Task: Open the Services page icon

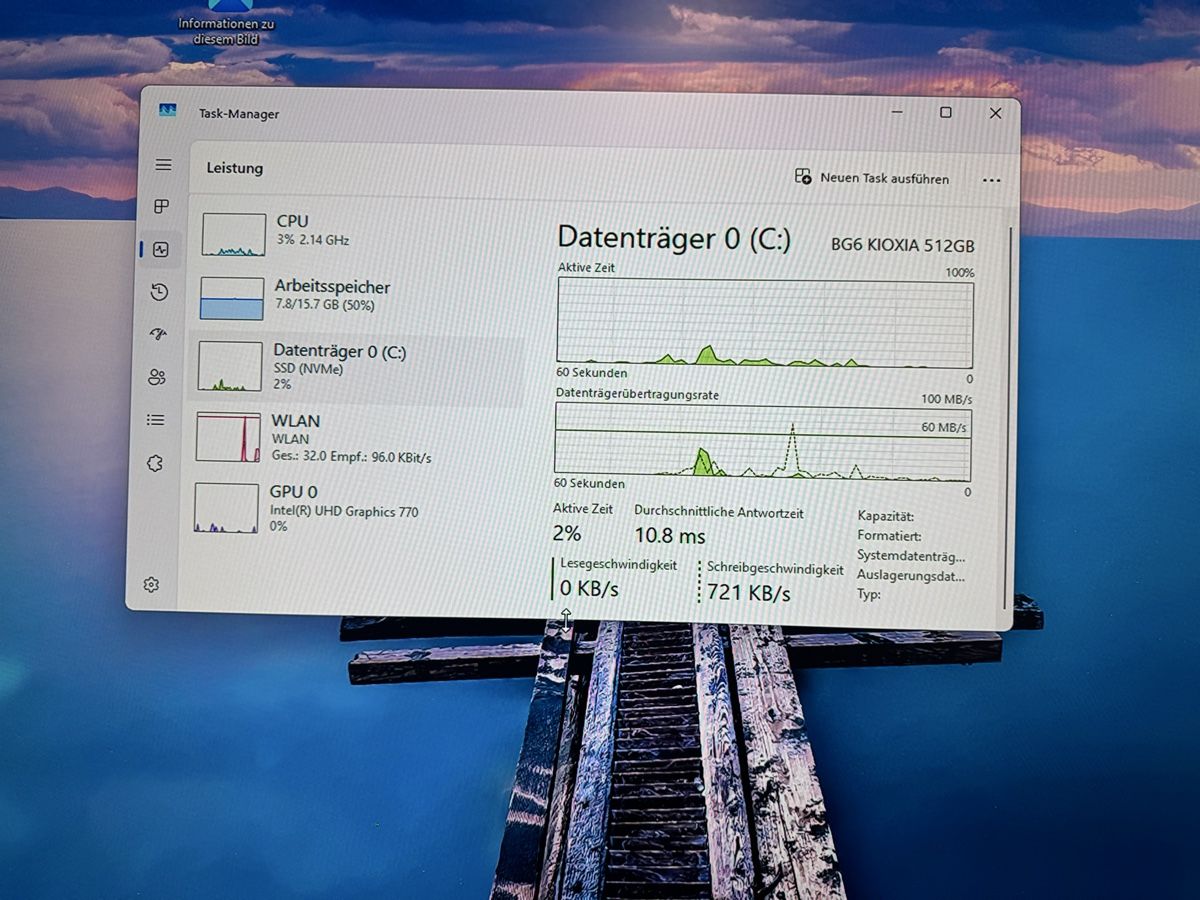Action: [x=154, y=463]
